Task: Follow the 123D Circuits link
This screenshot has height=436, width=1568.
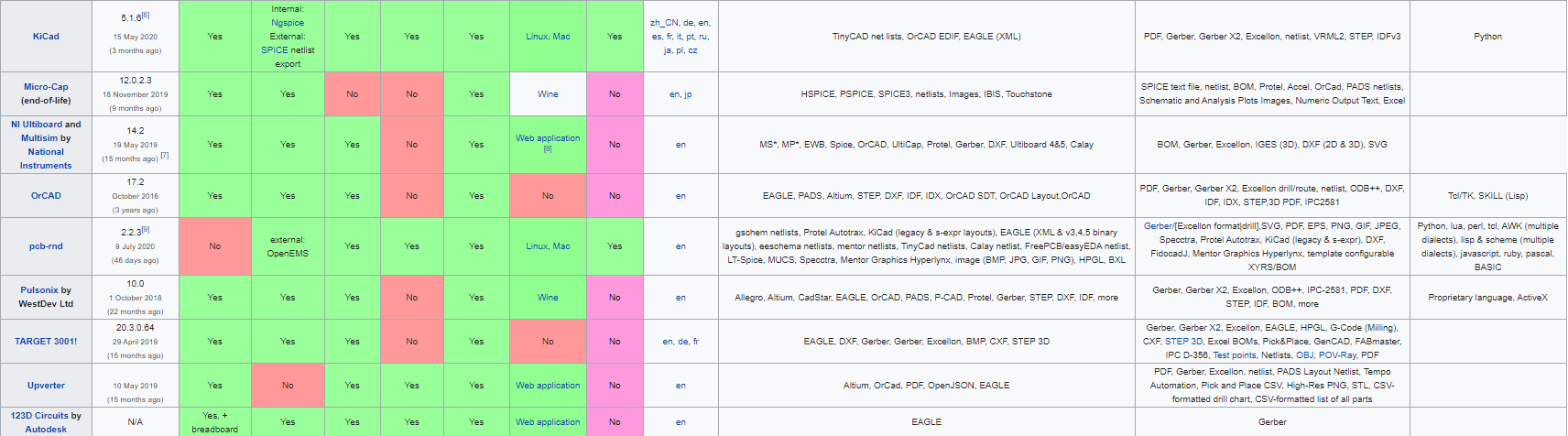Action: point(39,416)
